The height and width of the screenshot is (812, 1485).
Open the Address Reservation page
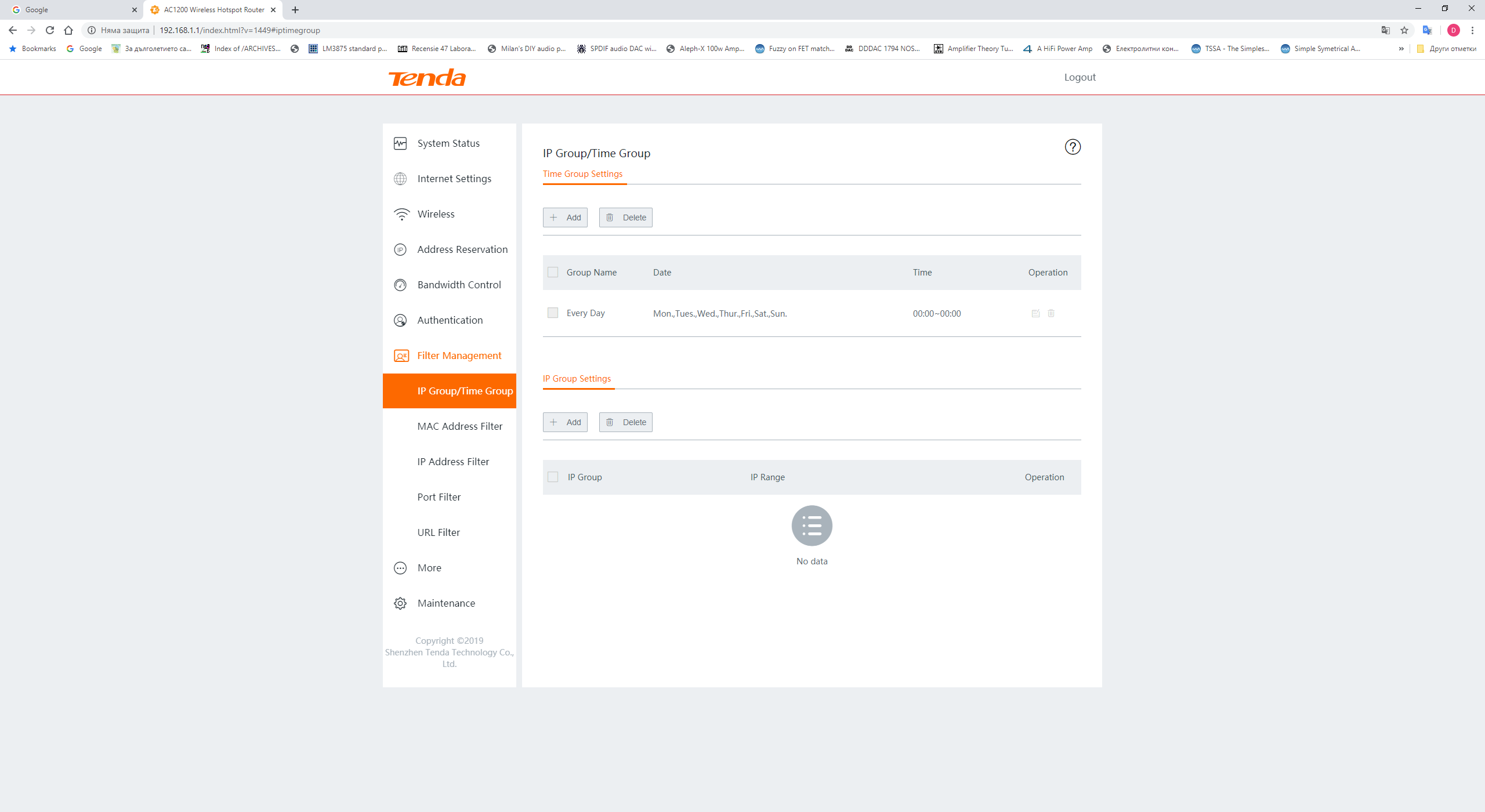click(x=450, y=249)
